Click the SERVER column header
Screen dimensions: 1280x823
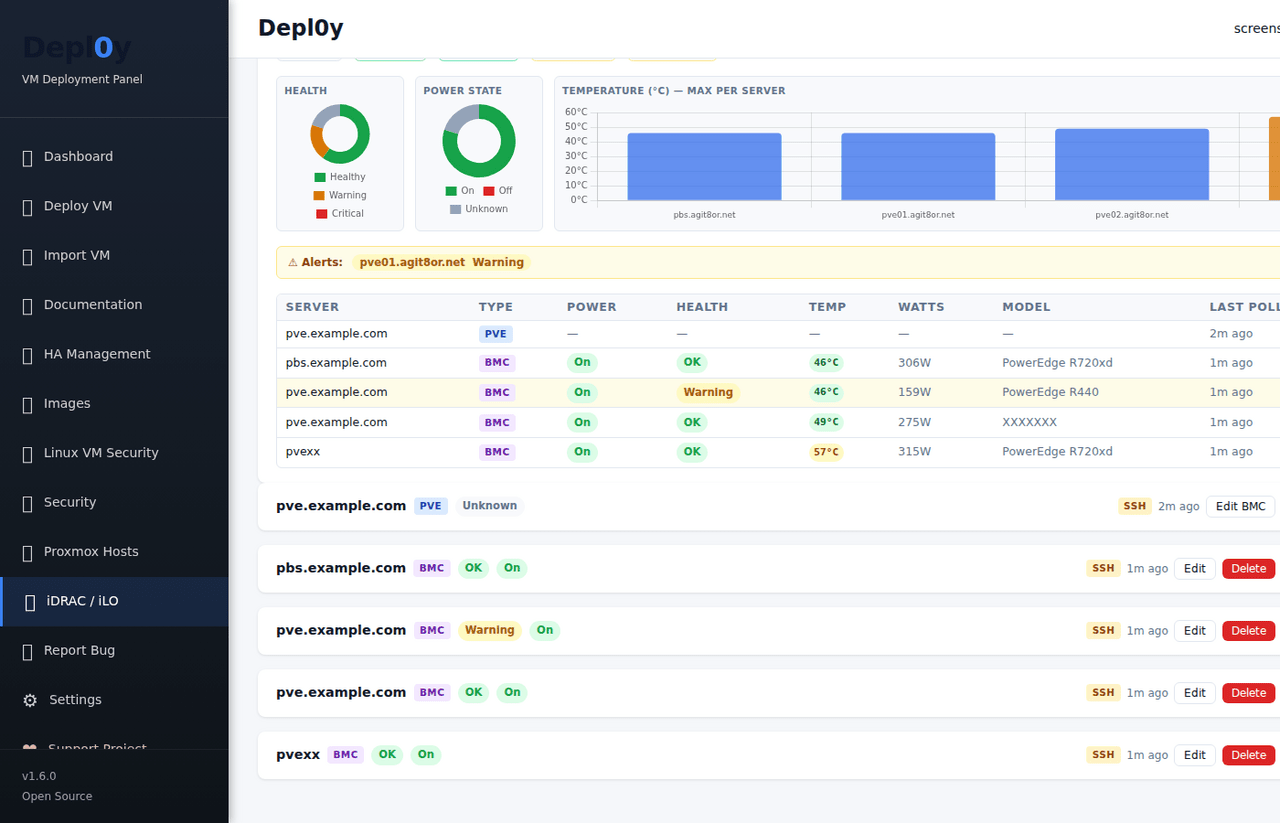coord(312,308)
